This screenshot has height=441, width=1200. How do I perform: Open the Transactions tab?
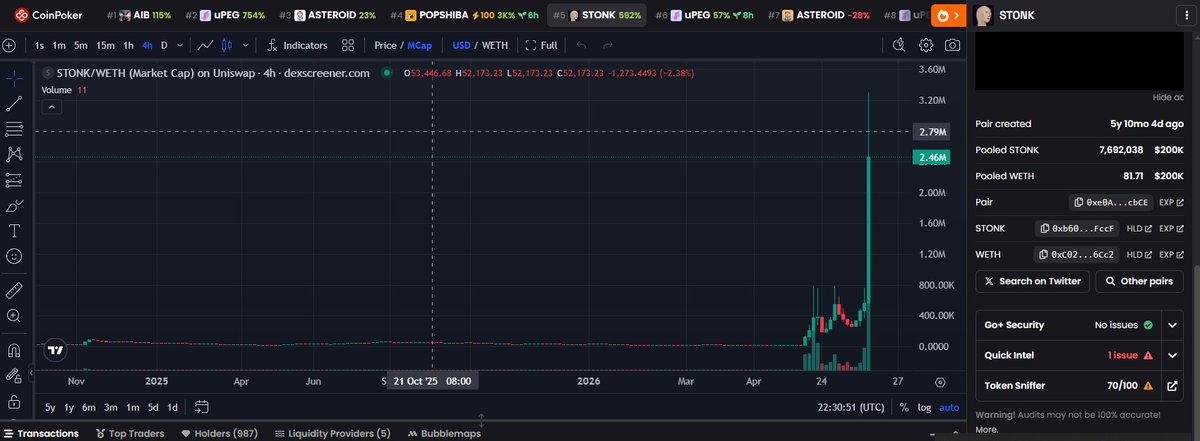(x=40, y=433)
